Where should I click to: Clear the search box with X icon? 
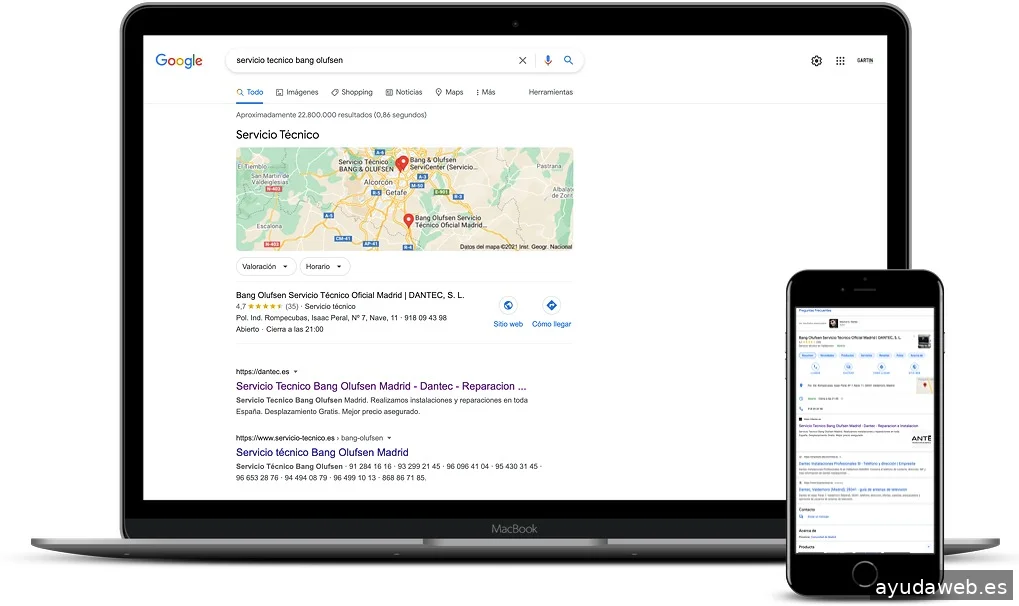(x=522, y=60)
